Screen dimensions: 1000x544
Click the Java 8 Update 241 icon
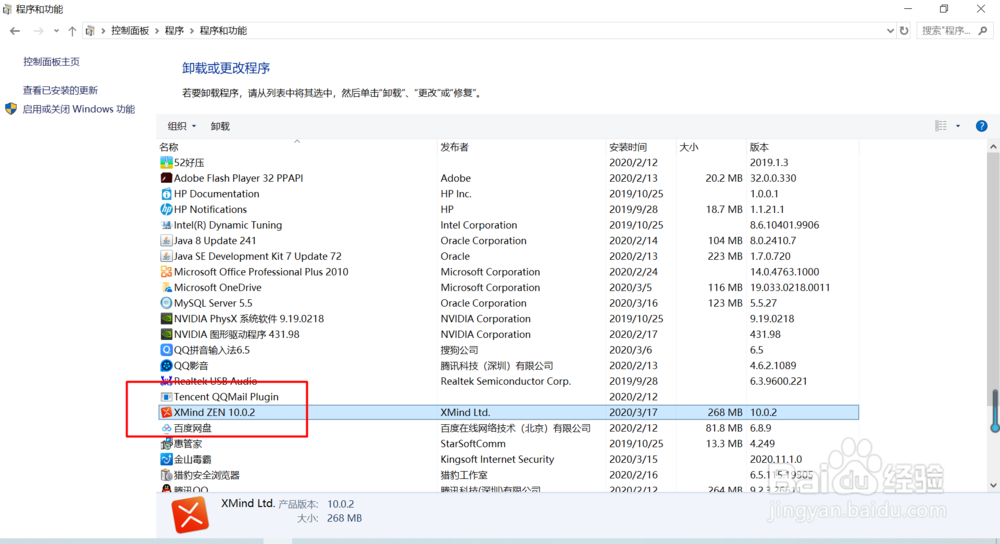(166, 240)
